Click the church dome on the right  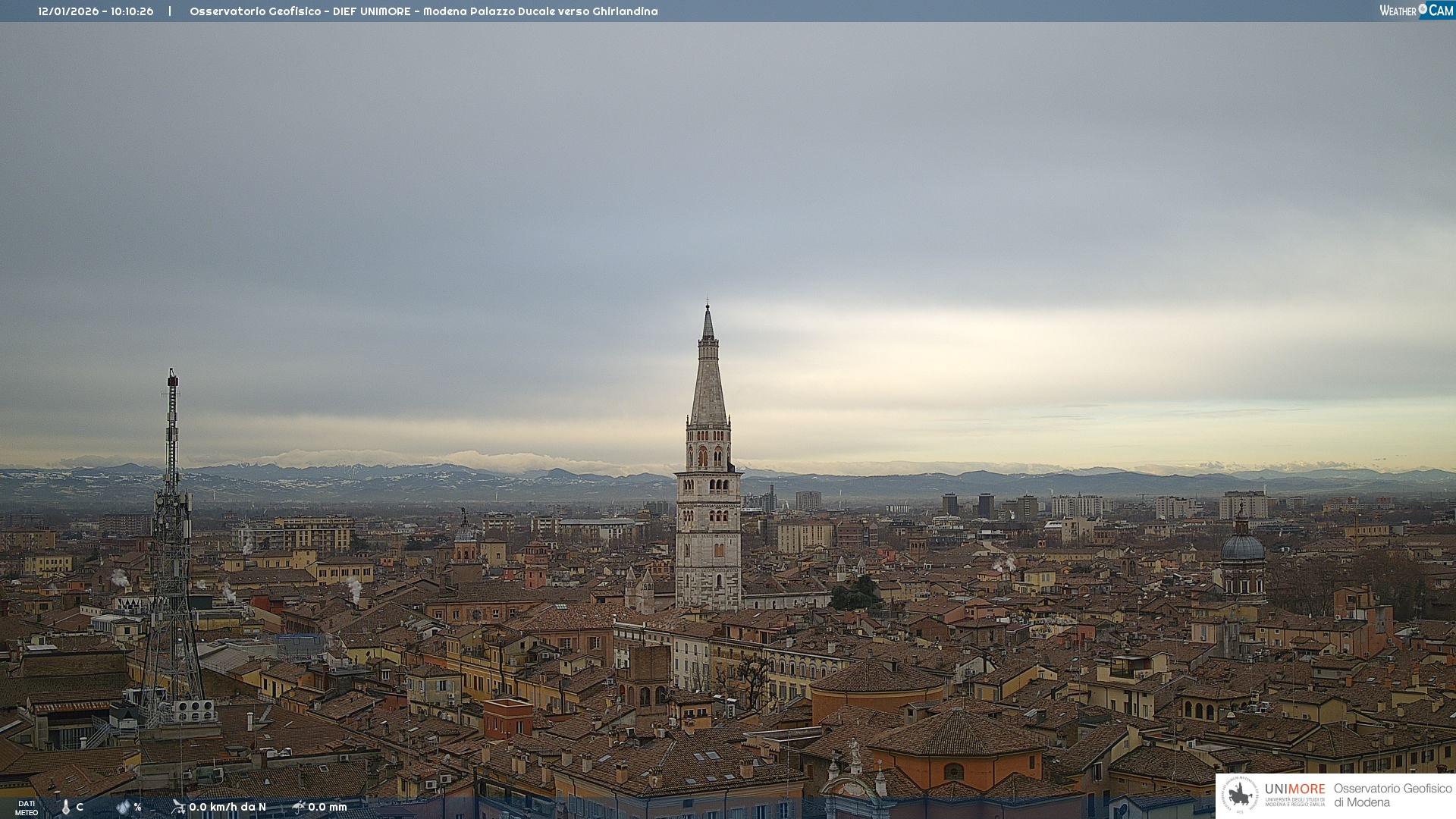click(1242, 548)
